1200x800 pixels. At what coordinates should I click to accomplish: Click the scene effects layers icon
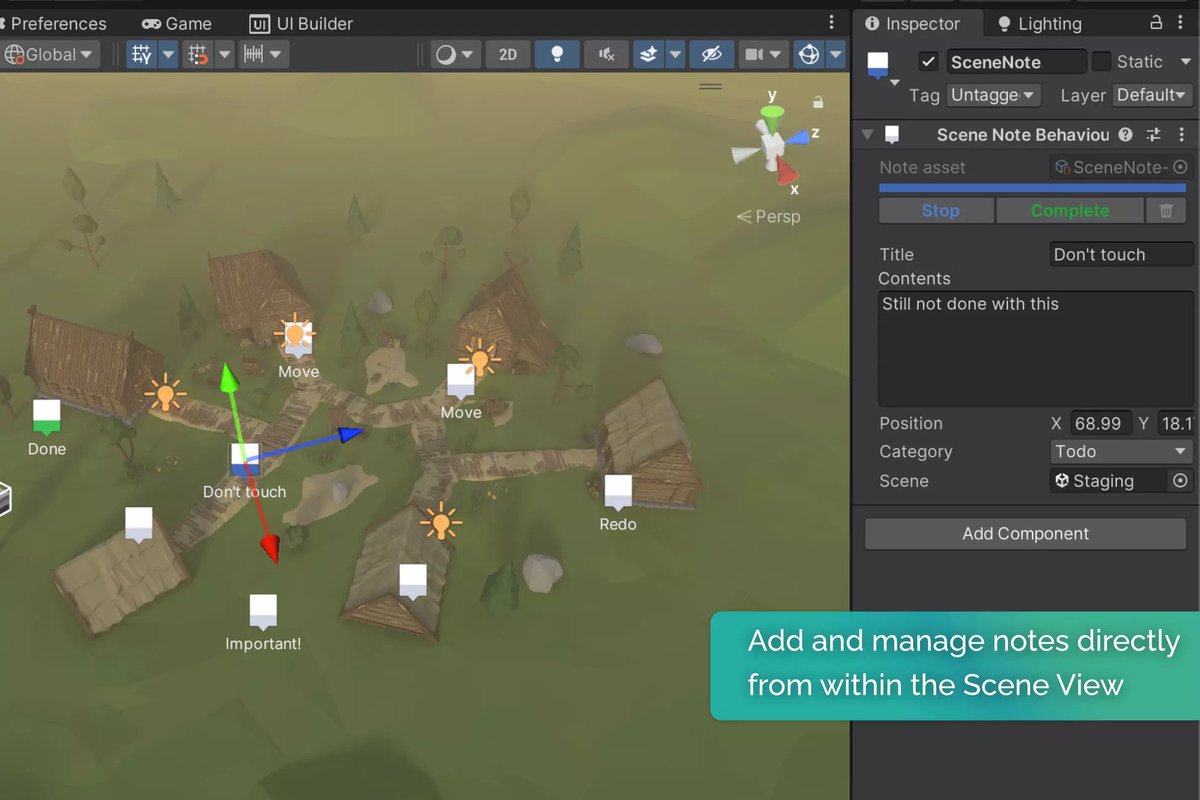(648, 54)
